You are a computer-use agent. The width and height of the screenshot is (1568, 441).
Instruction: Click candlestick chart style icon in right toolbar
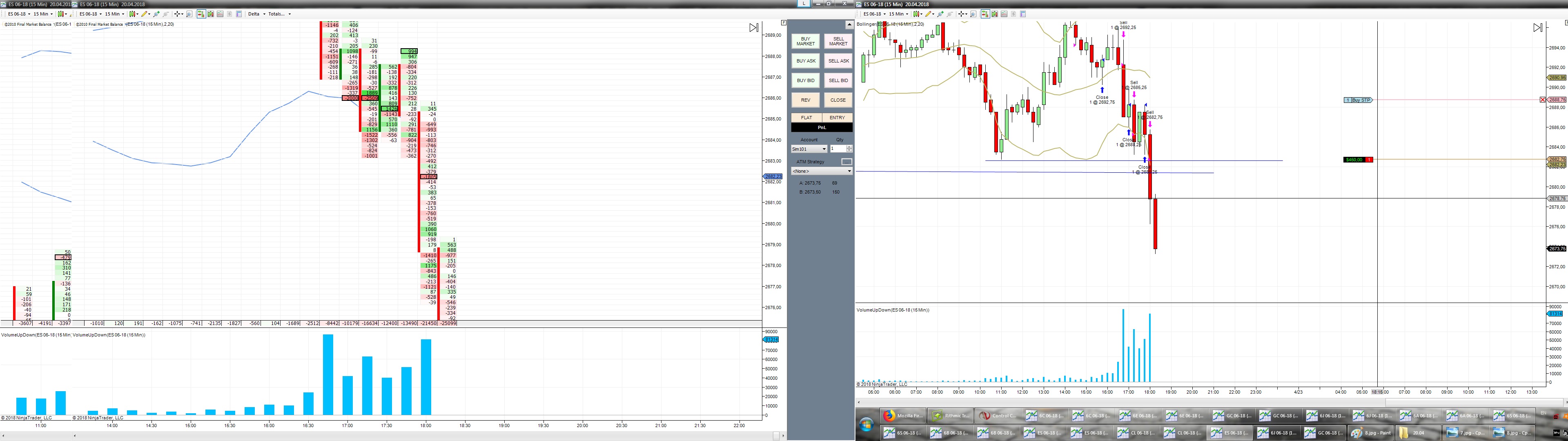917,13
